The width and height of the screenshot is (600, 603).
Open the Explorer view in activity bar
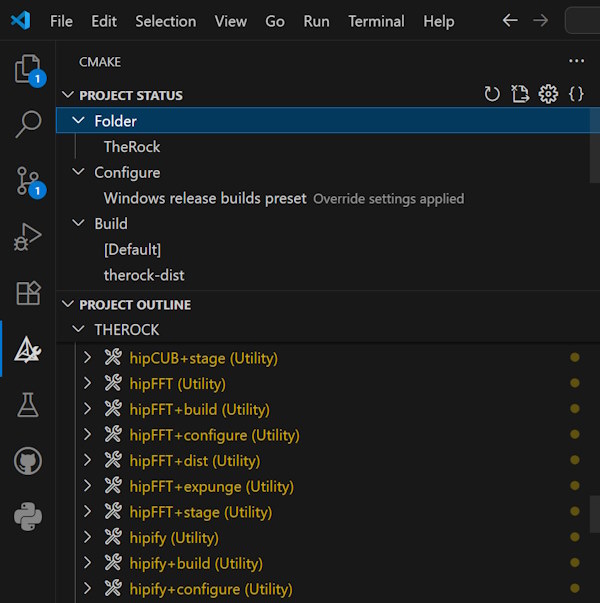click(28, 69)
